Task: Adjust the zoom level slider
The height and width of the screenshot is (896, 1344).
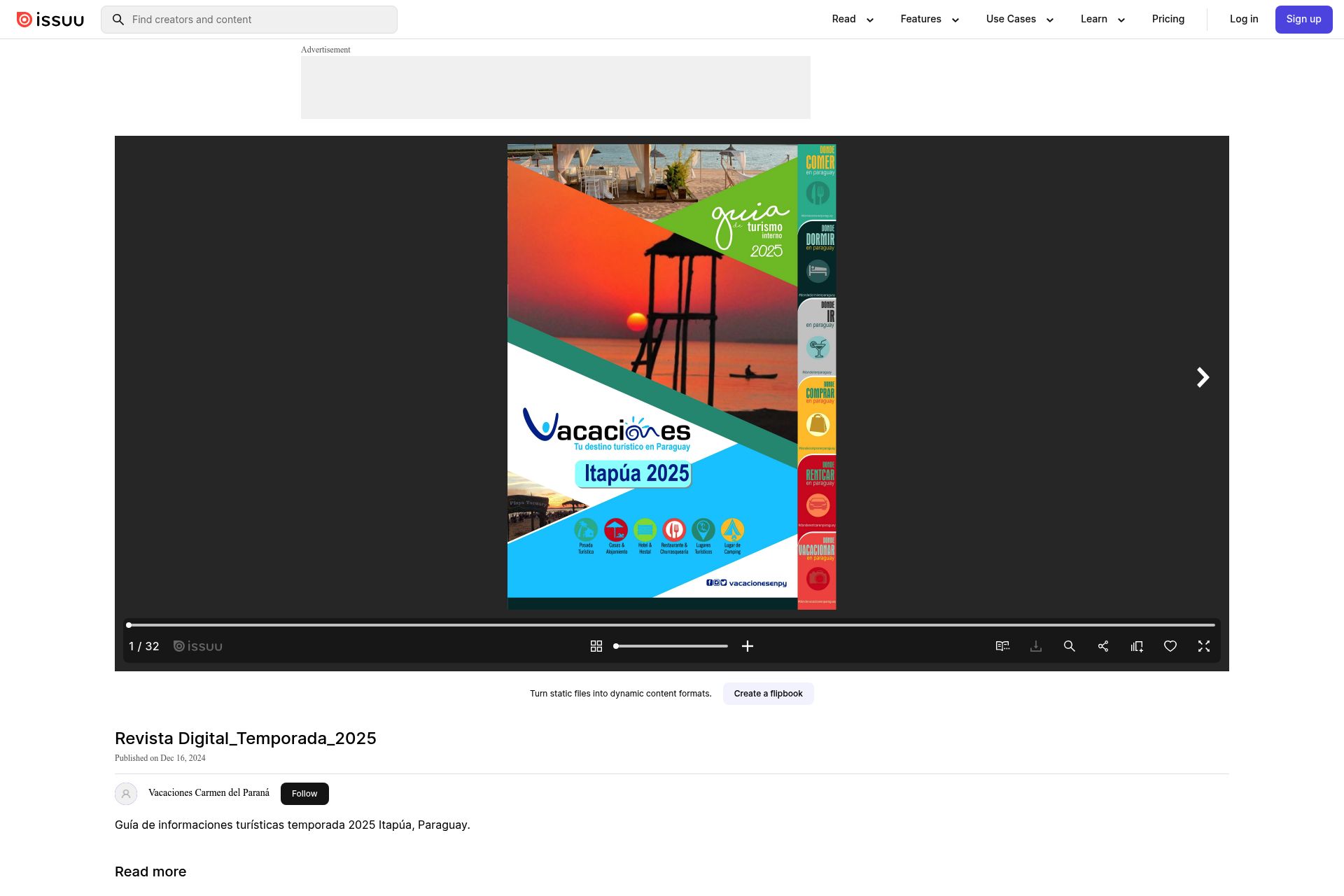Action: [671, 646]
